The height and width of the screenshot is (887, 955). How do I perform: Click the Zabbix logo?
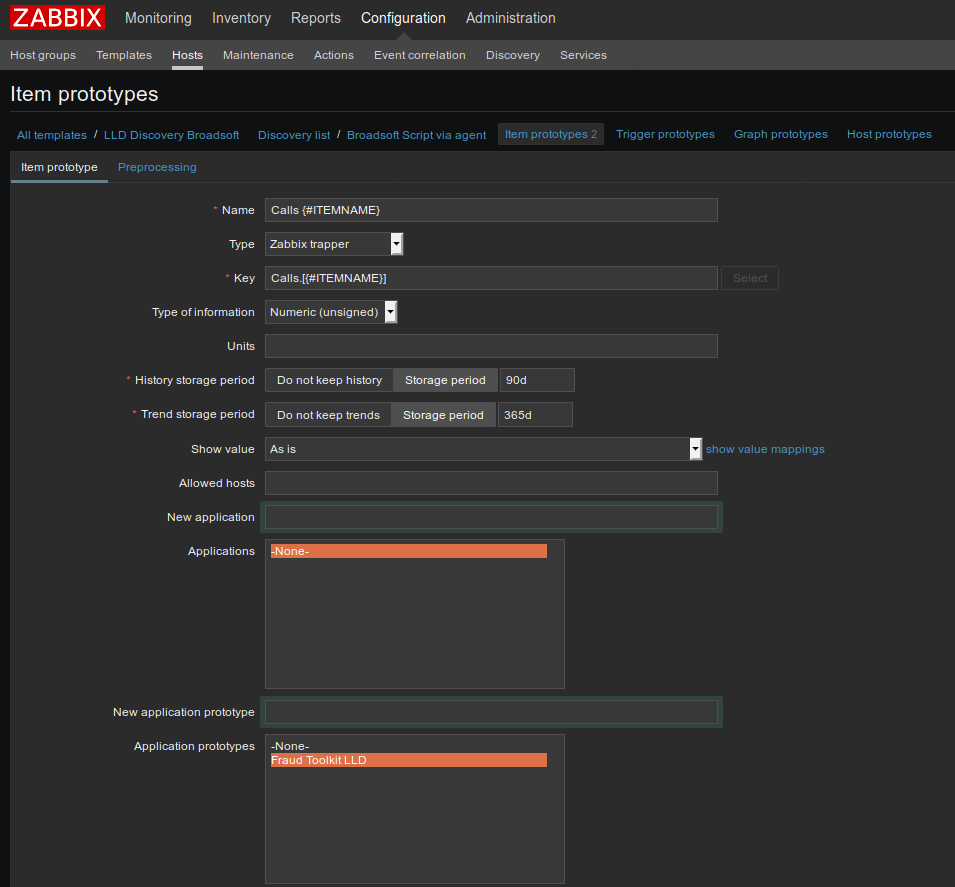click(57, 18)
